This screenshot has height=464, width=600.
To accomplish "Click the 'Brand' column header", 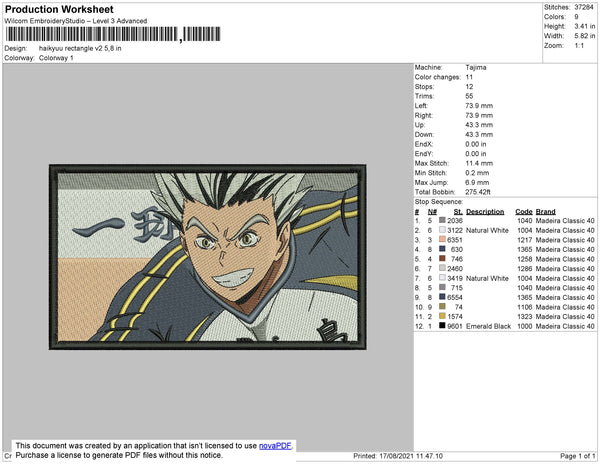I will [545, 212].
